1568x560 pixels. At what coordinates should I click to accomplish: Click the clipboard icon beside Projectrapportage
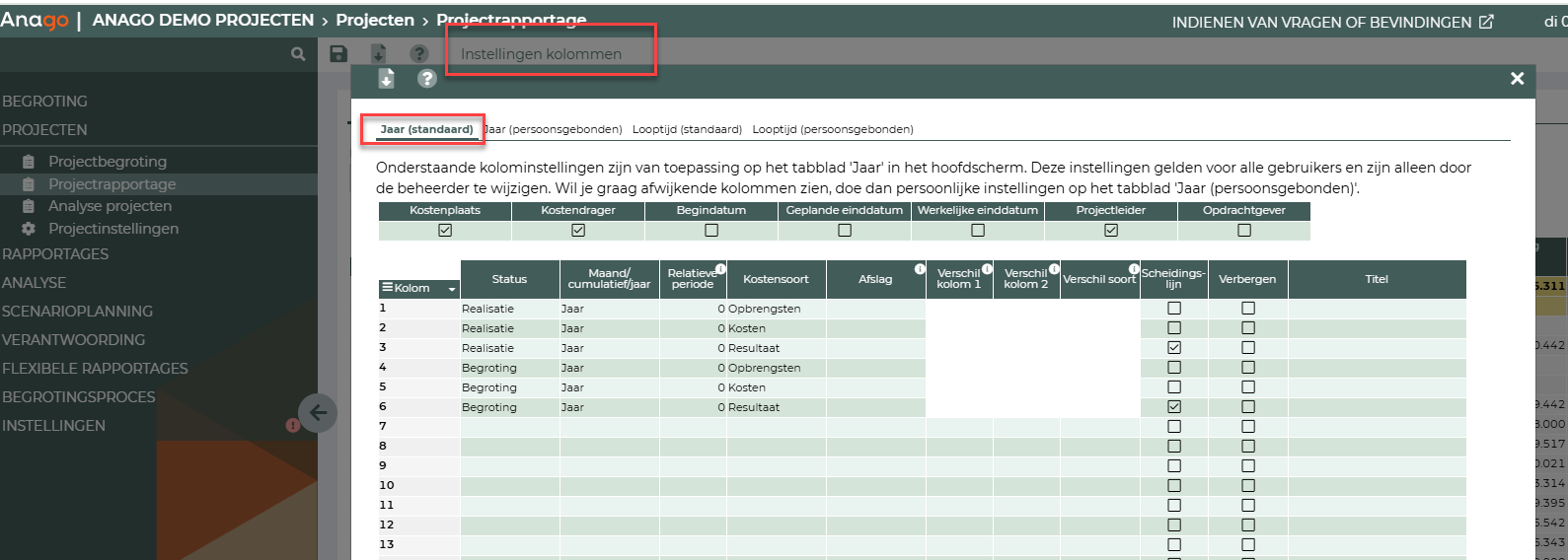[x=29, y=184]
